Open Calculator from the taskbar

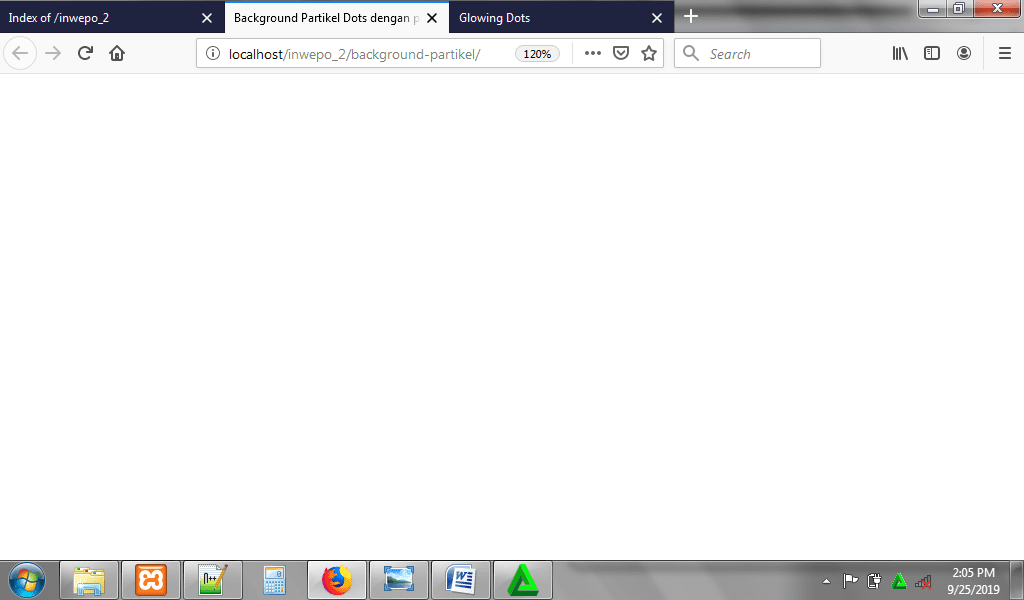[x=274, y=580]
